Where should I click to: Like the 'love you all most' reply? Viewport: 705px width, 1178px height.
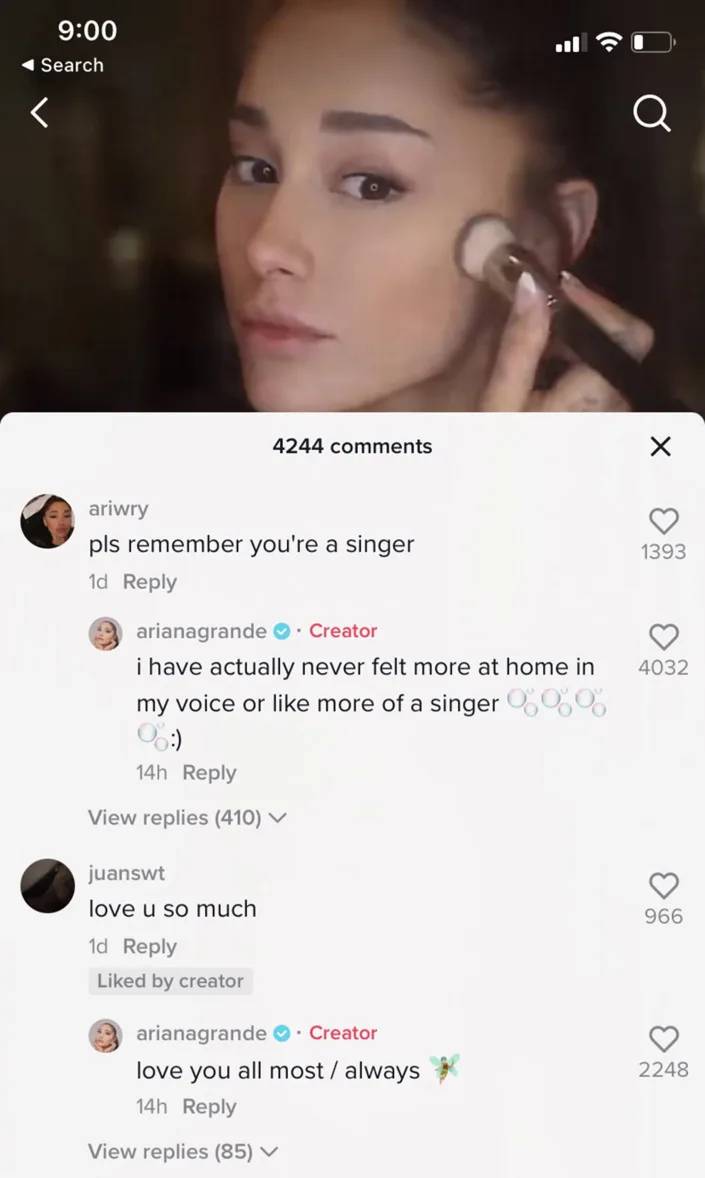pyautogui.click(x=664, y=1038)
